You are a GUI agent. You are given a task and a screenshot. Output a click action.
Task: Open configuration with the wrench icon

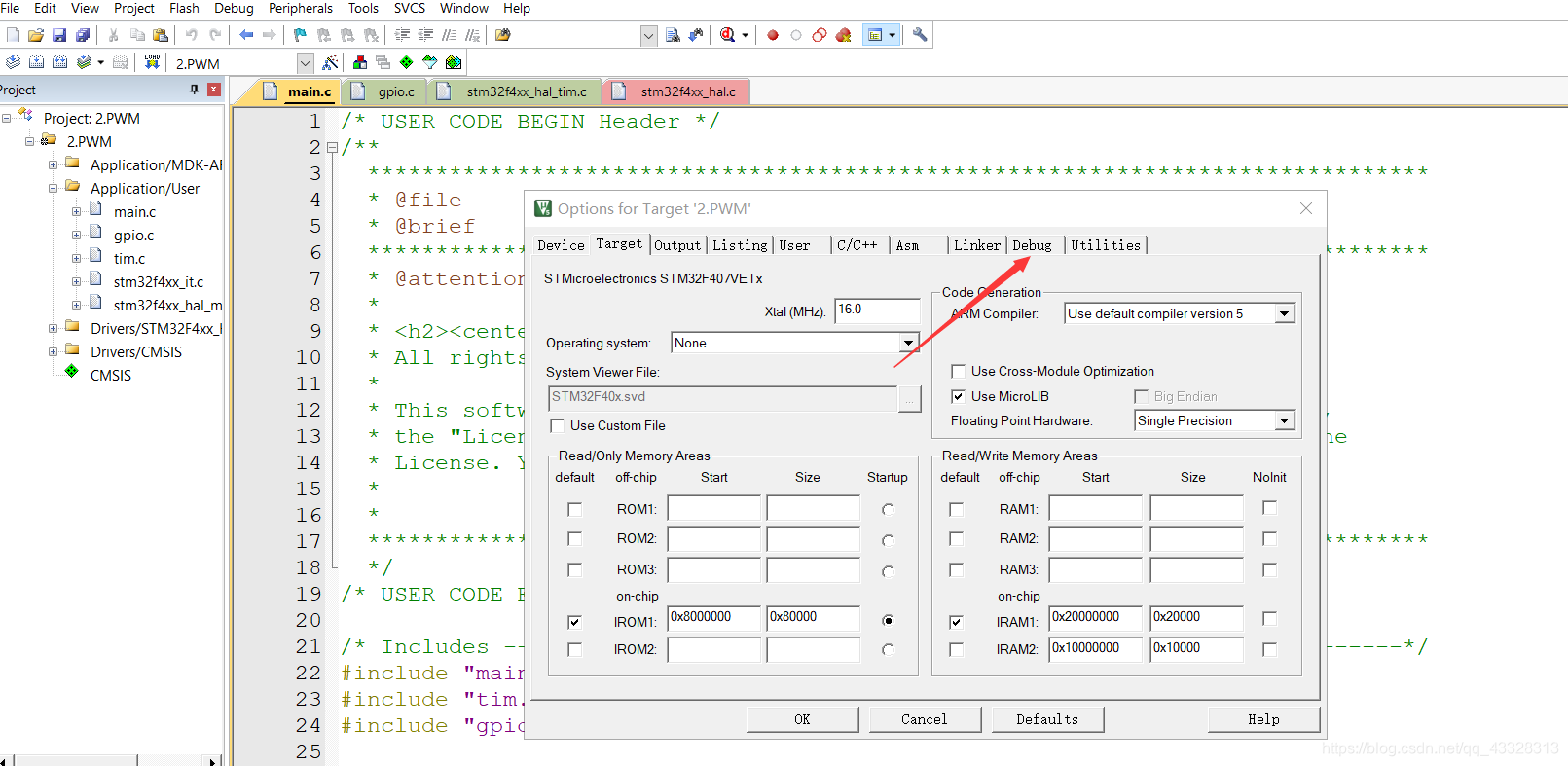coord(920,35)
